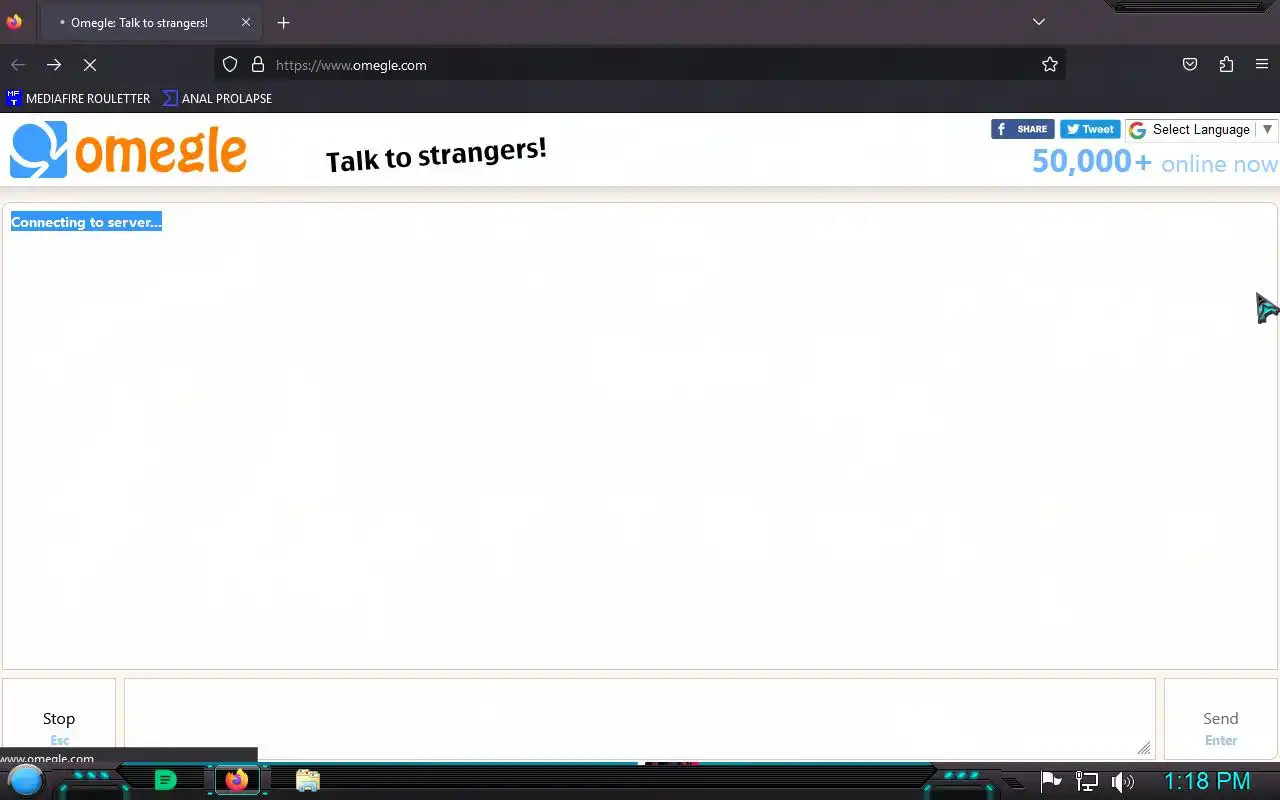Image resolution: width=1280 pixels, height=800 pixels.
Task: Close the Omegle tab
Action: click(x=246, y=22)
